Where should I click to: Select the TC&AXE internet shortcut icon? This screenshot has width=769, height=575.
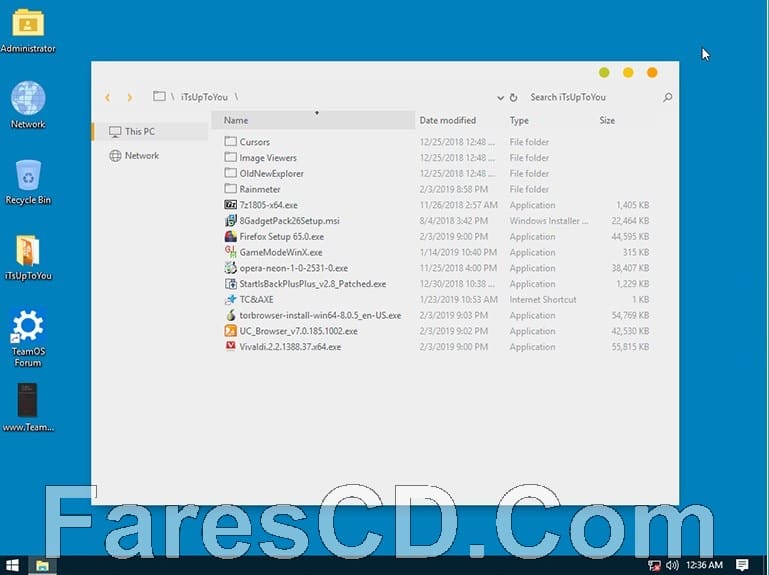point(231,299)
